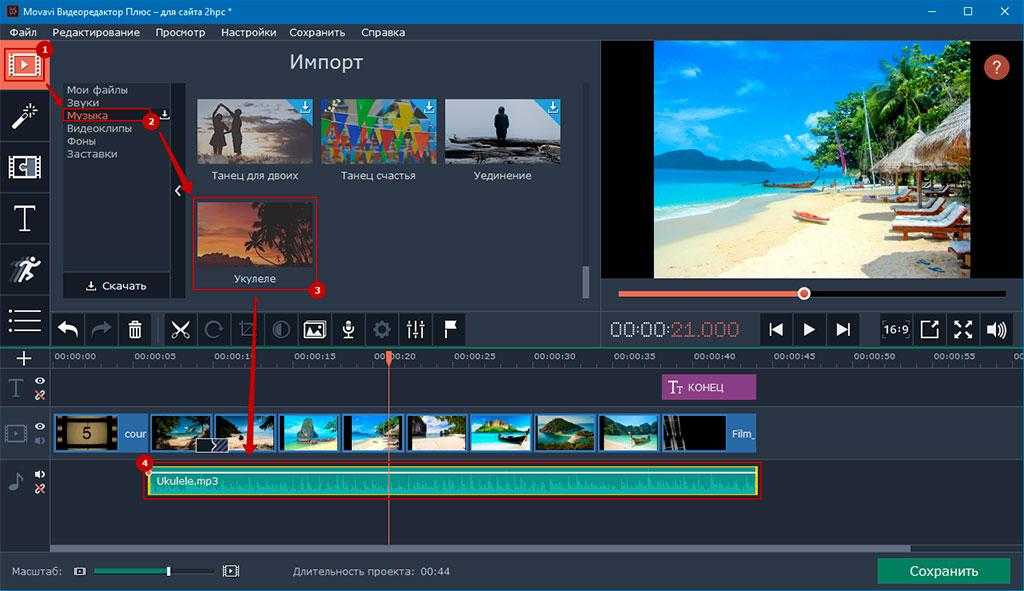Select Уединение music thumbnail
Screen dimensions: 1024x591
[502, 132]
